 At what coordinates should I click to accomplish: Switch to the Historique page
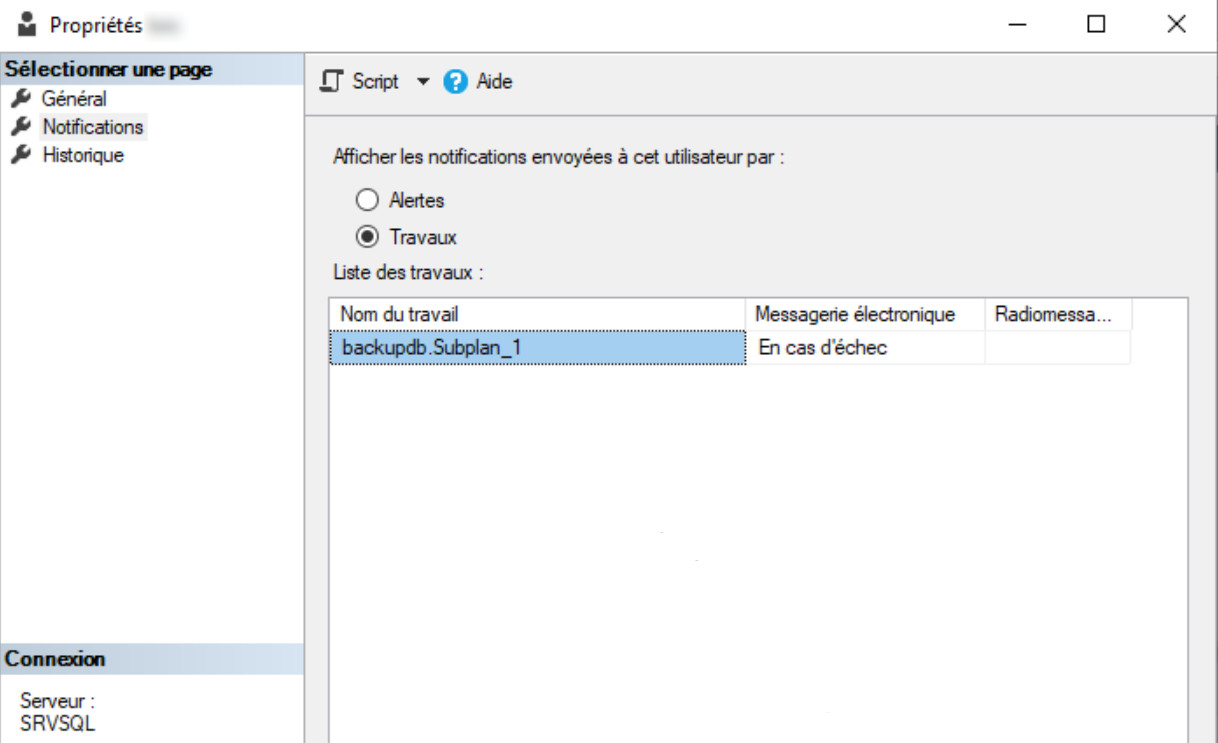pyautogui.click(x=82, y=155)
